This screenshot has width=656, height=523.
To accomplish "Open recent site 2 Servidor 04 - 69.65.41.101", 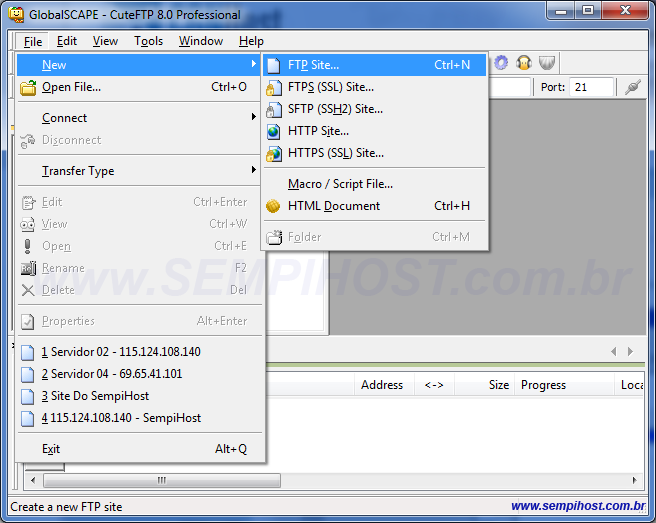I will tap(141, 374).
